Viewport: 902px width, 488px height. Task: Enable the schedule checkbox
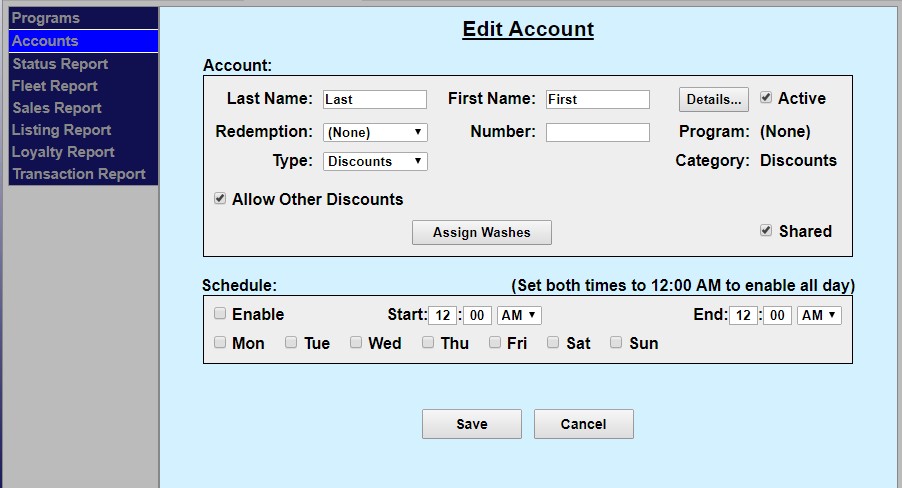tap(220, 314)
